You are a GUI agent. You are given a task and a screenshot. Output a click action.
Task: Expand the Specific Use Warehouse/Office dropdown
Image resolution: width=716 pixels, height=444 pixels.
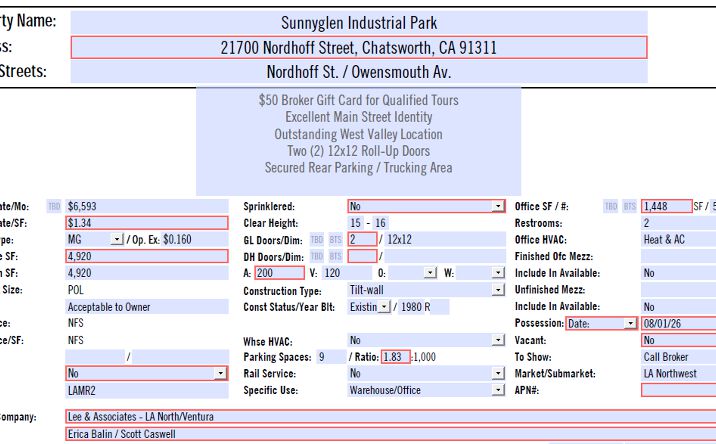(498, 390)
